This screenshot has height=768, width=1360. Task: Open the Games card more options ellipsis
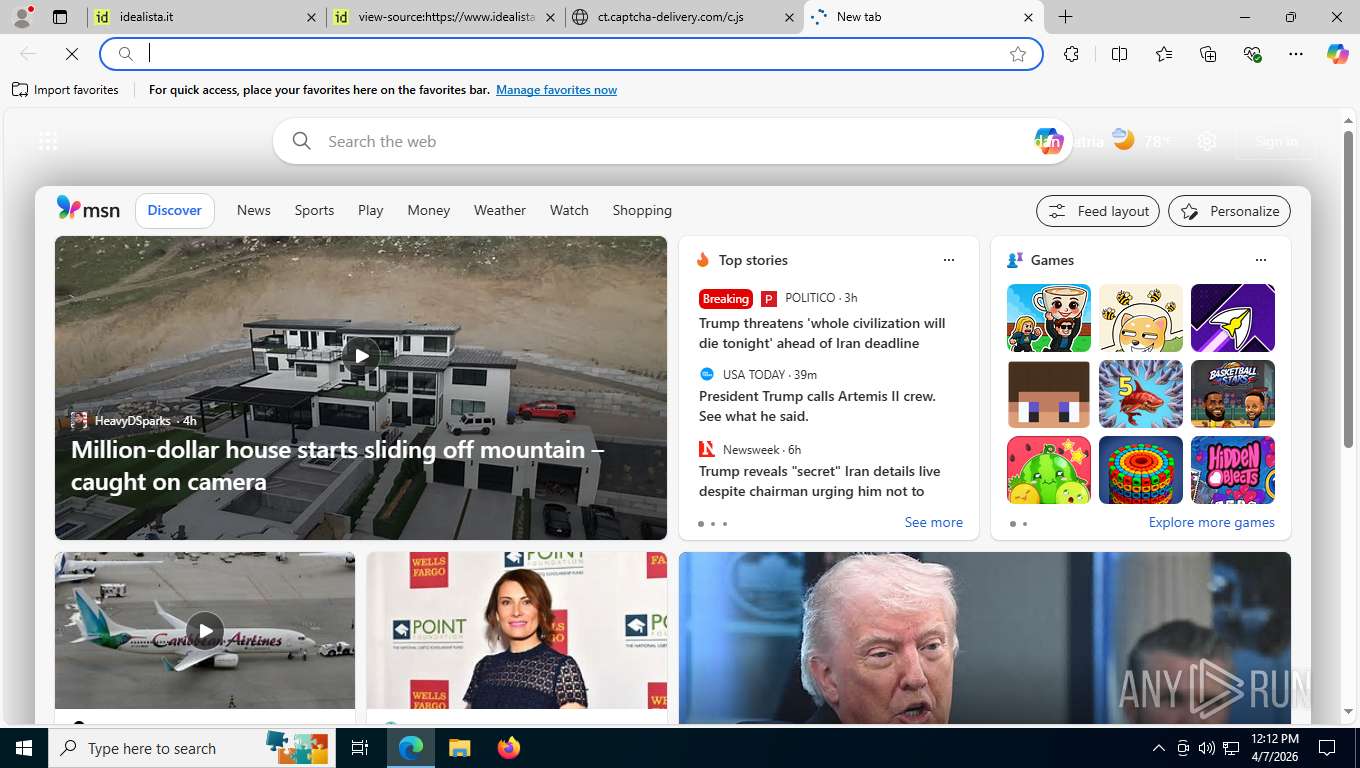coord(1261,260)
